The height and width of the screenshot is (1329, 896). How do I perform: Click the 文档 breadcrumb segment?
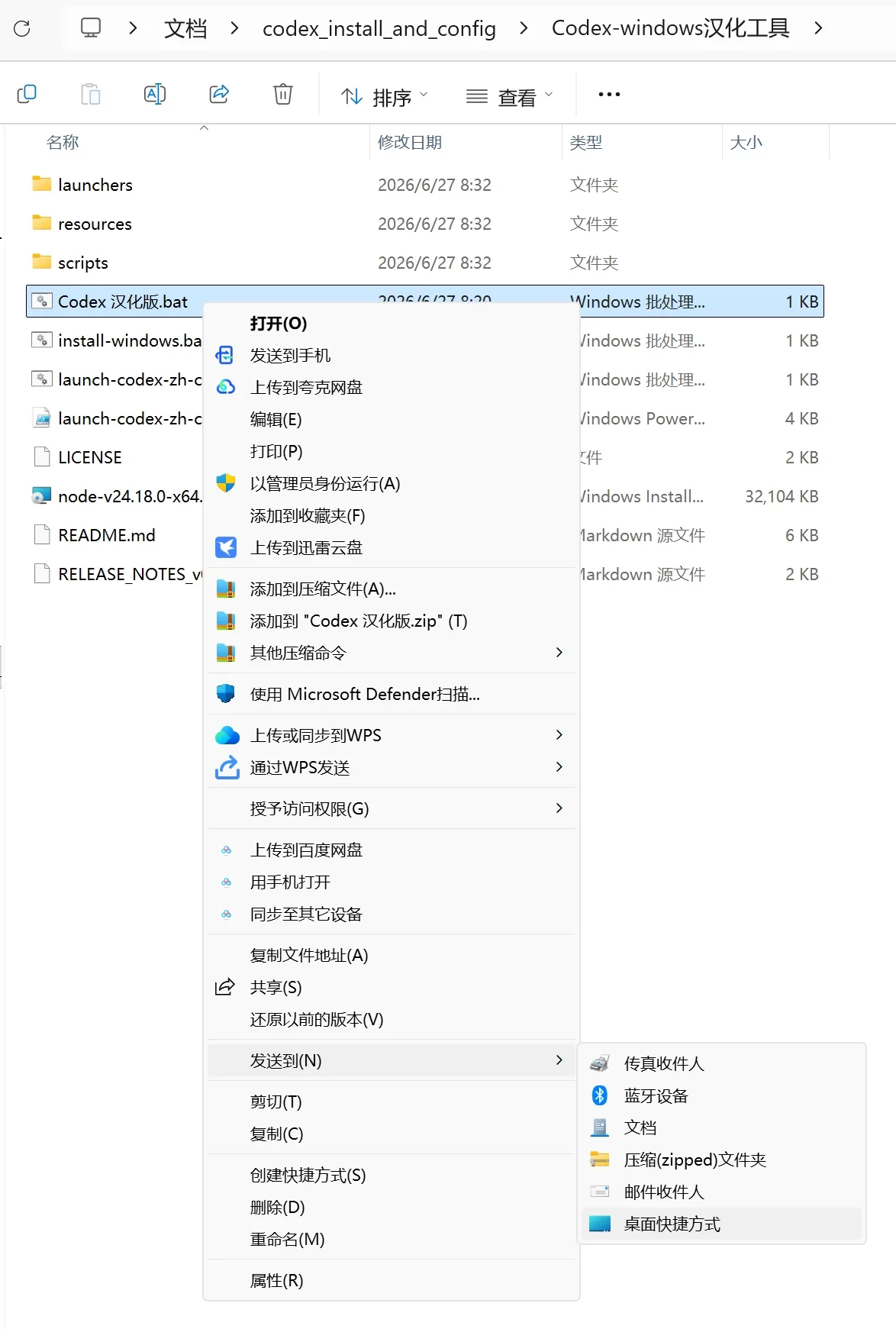point(185,28)
